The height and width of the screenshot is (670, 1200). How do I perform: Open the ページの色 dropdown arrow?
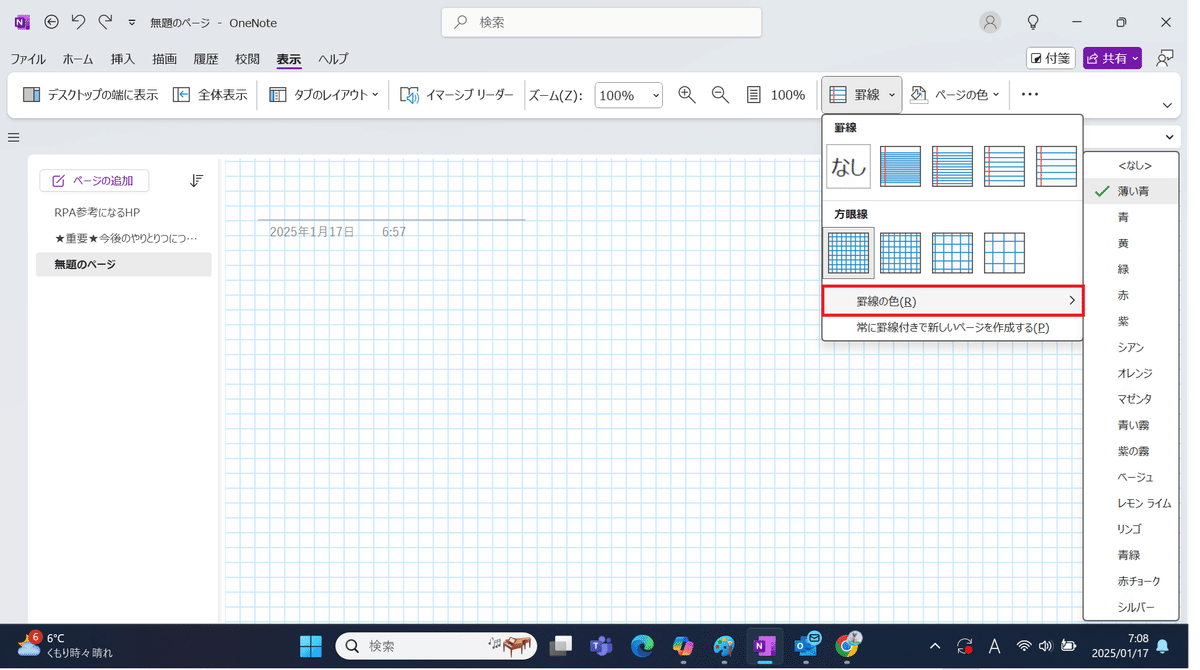996,94
